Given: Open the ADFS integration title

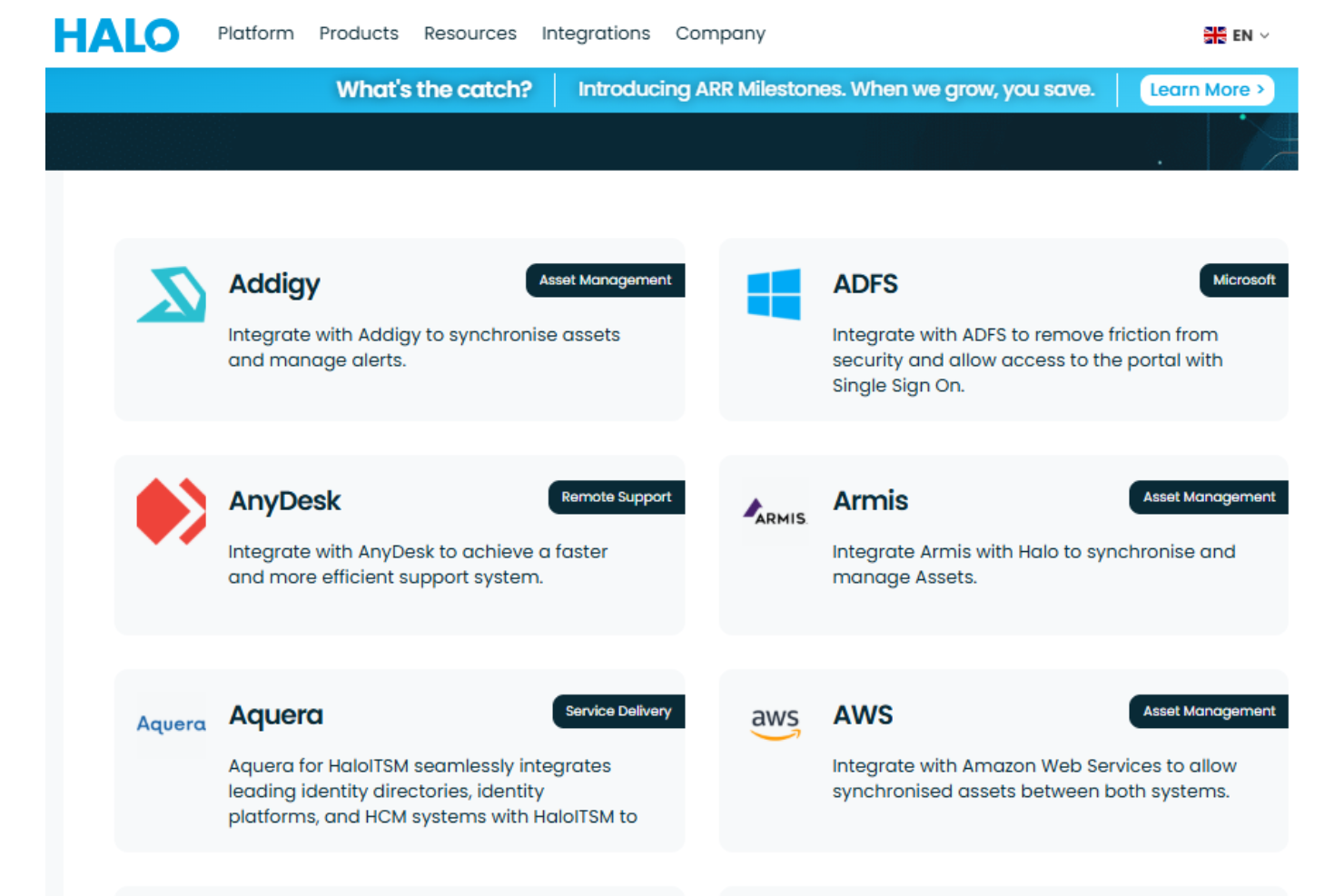Looking at the screenshot, I should click(x=865, y=284).
